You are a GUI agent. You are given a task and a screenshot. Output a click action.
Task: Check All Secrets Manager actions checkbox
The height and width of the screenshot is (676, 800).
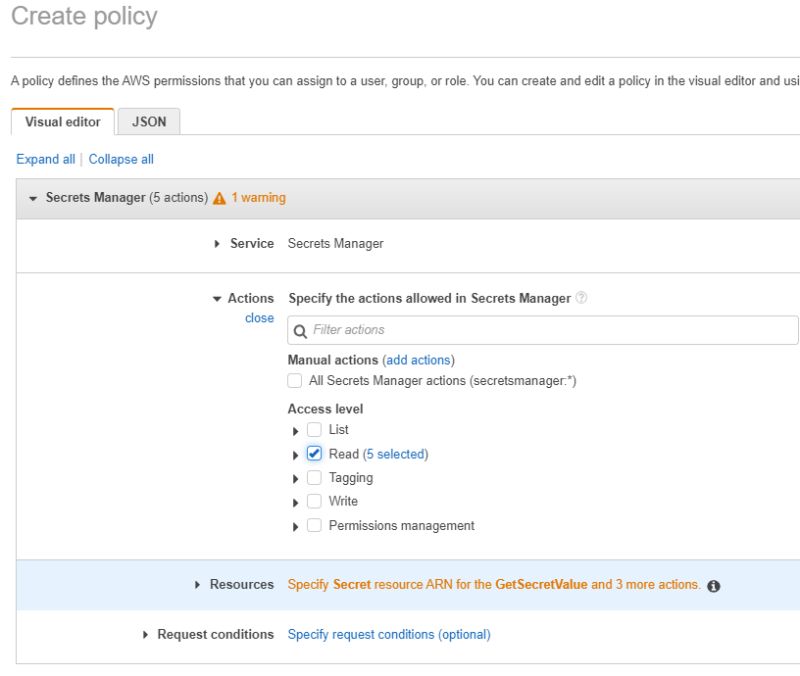295,381
